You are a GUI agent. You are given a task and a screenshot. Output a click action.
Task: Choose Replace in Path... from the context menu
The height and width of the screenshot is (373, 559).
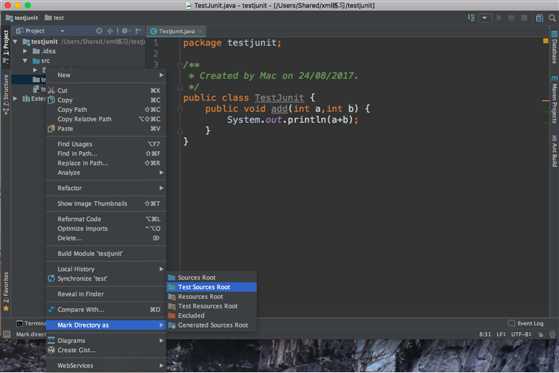[107, 163]
